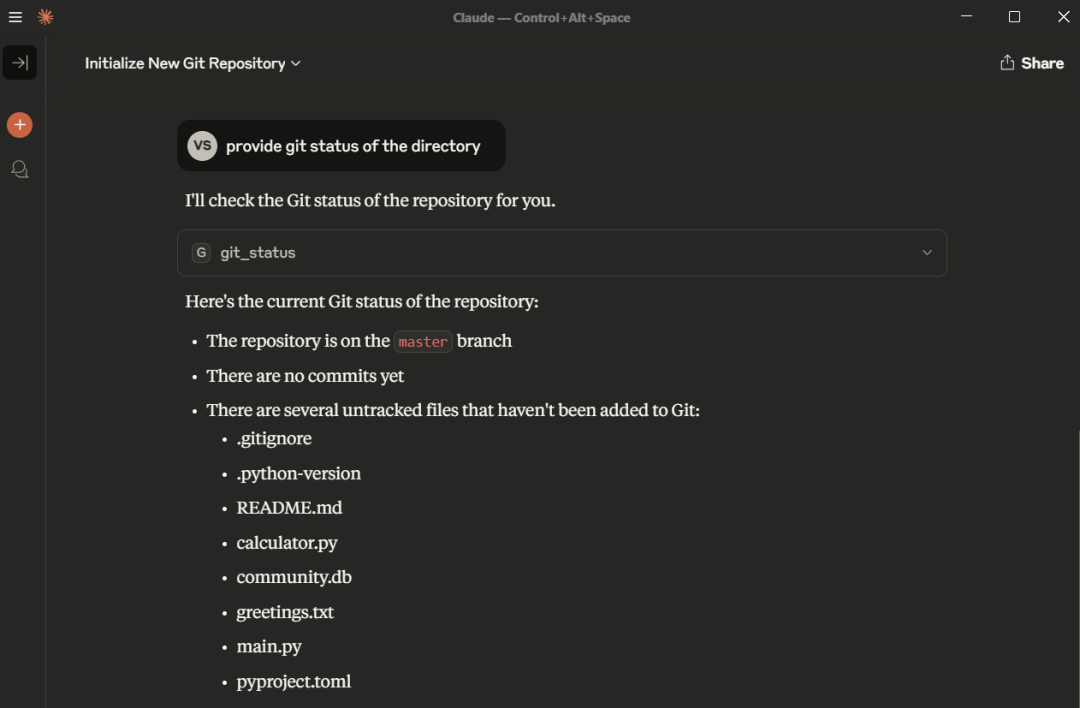Viewport: 1080px width, 708px height.
Task: Click the vertical scrollbar on the right
Action: 1076,560
